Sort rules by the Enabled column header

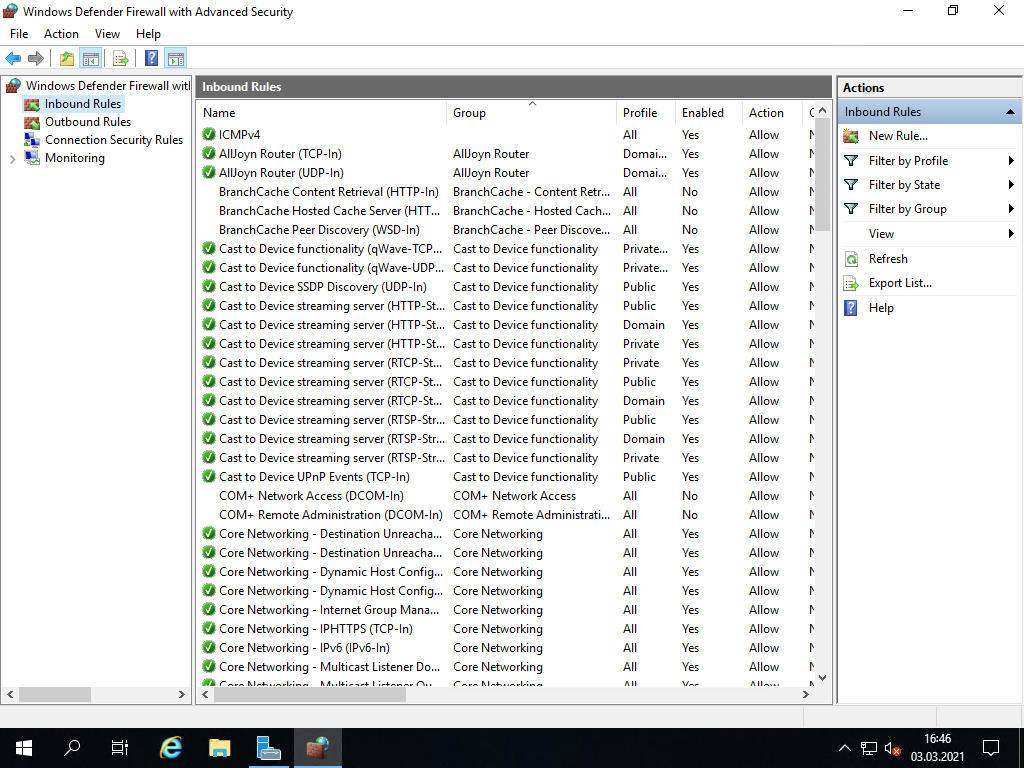coord(702,113)
